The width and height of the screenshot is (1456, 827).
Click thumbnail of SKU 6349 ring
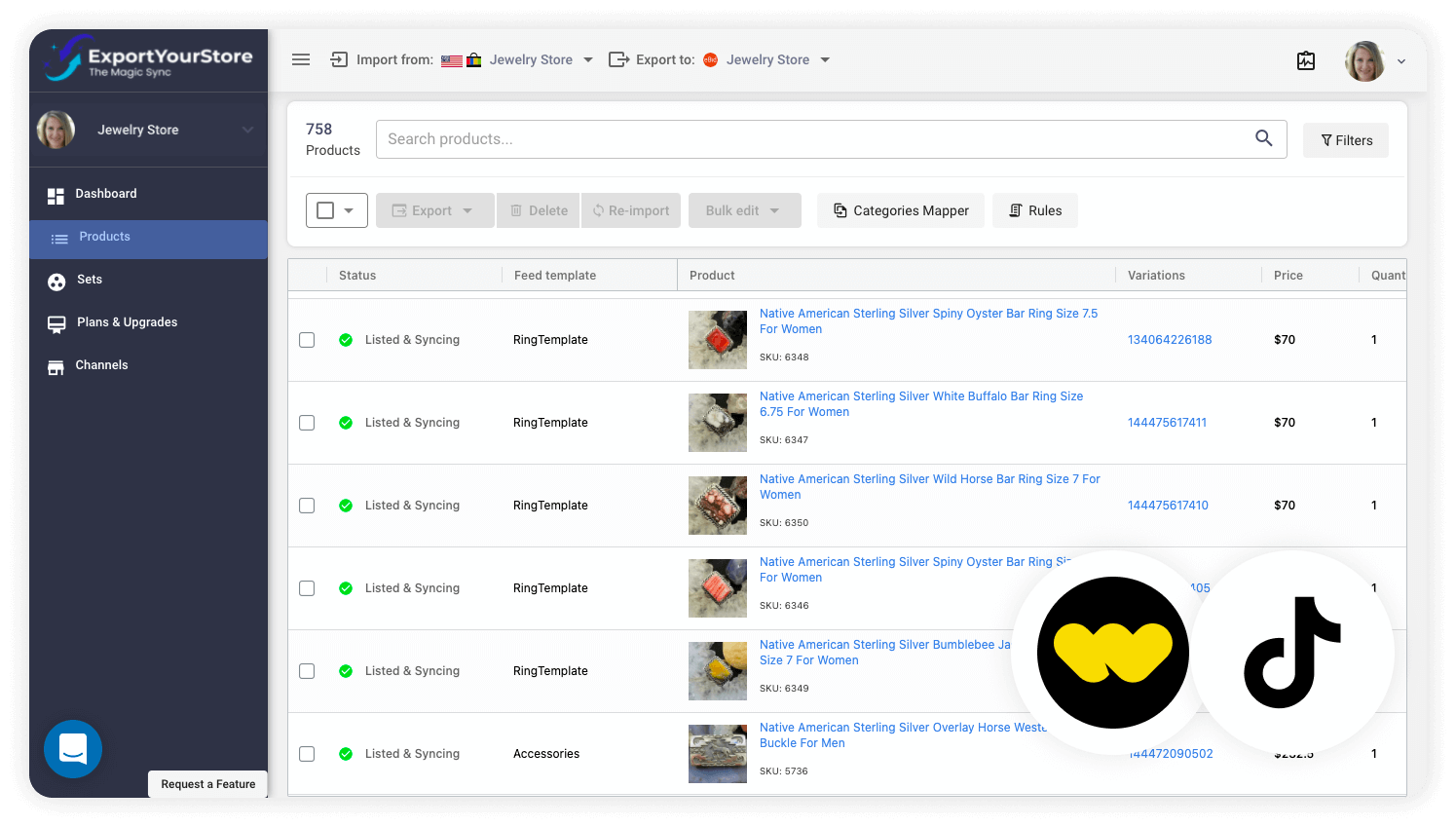pos(718,671)
